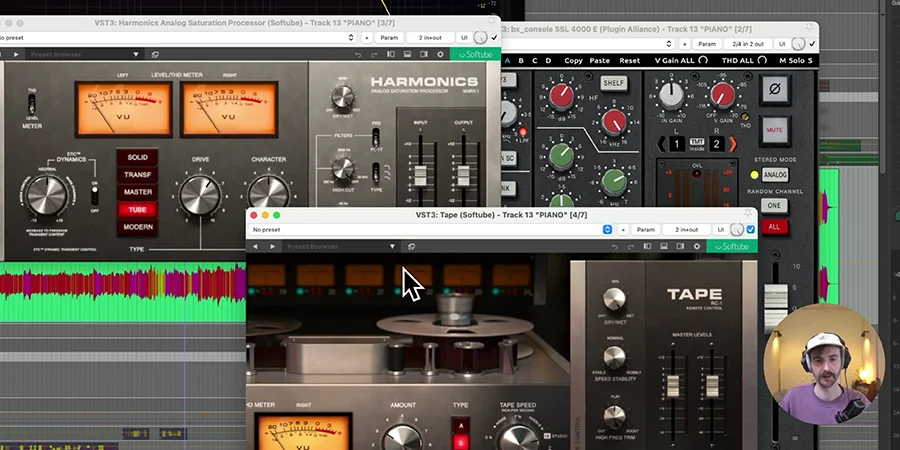The width and height of the screenshot is (900, 450).
Task: Select MODERN saturation type in Harmonics
Action: click(x=137, y=227)
